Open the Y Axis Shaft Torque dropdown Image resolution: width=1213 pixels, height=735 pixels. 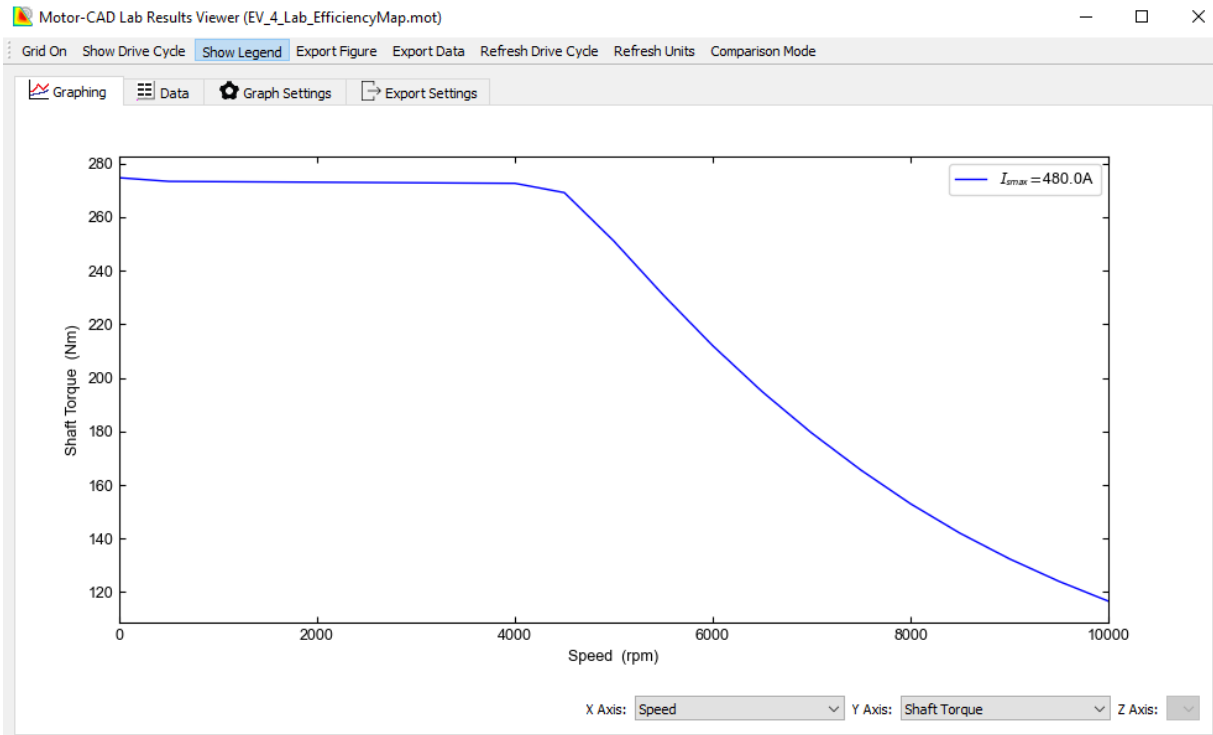tap(1005, 709)
